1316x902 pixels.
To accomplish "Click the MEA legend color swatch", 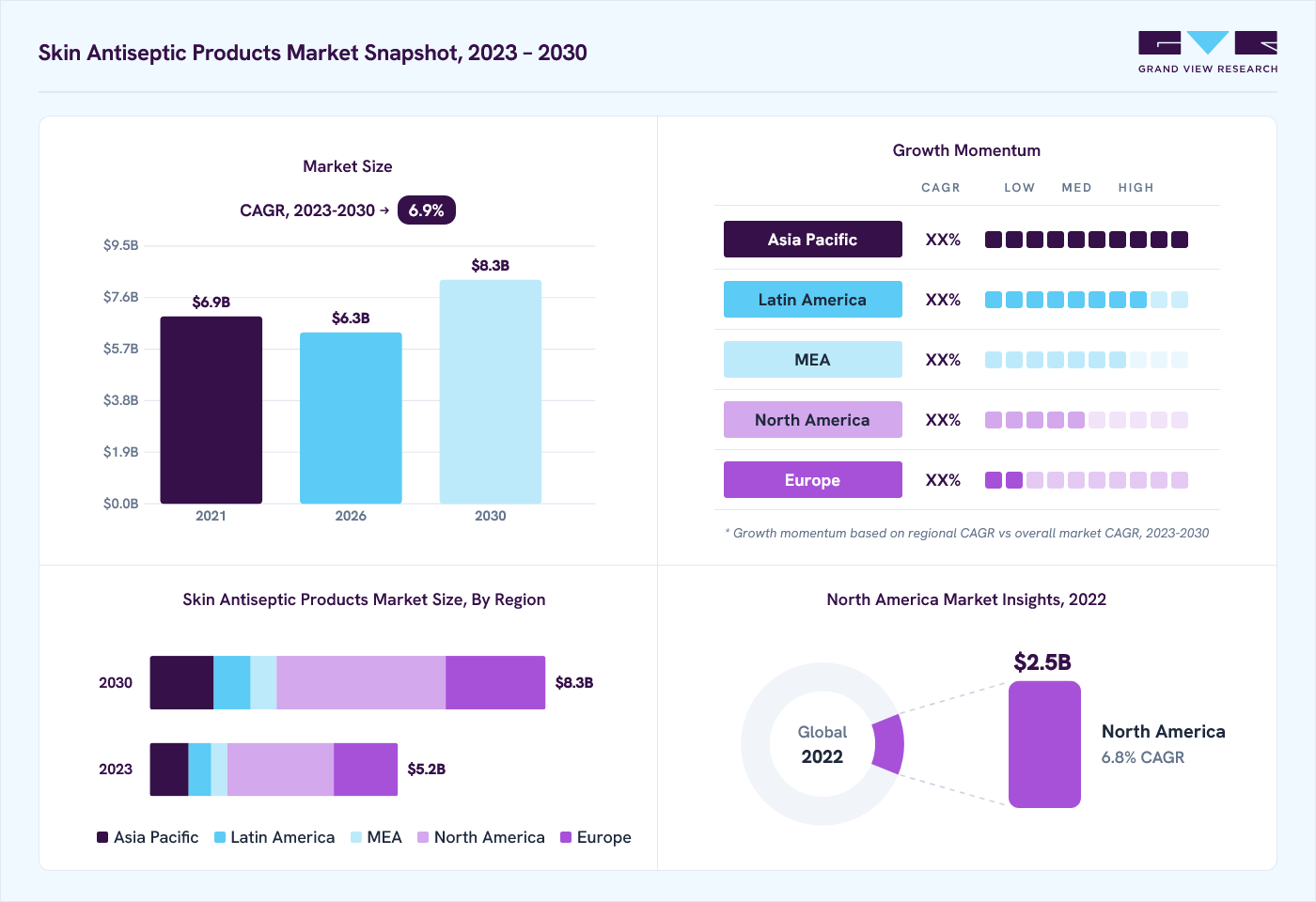I will [356, 837].
